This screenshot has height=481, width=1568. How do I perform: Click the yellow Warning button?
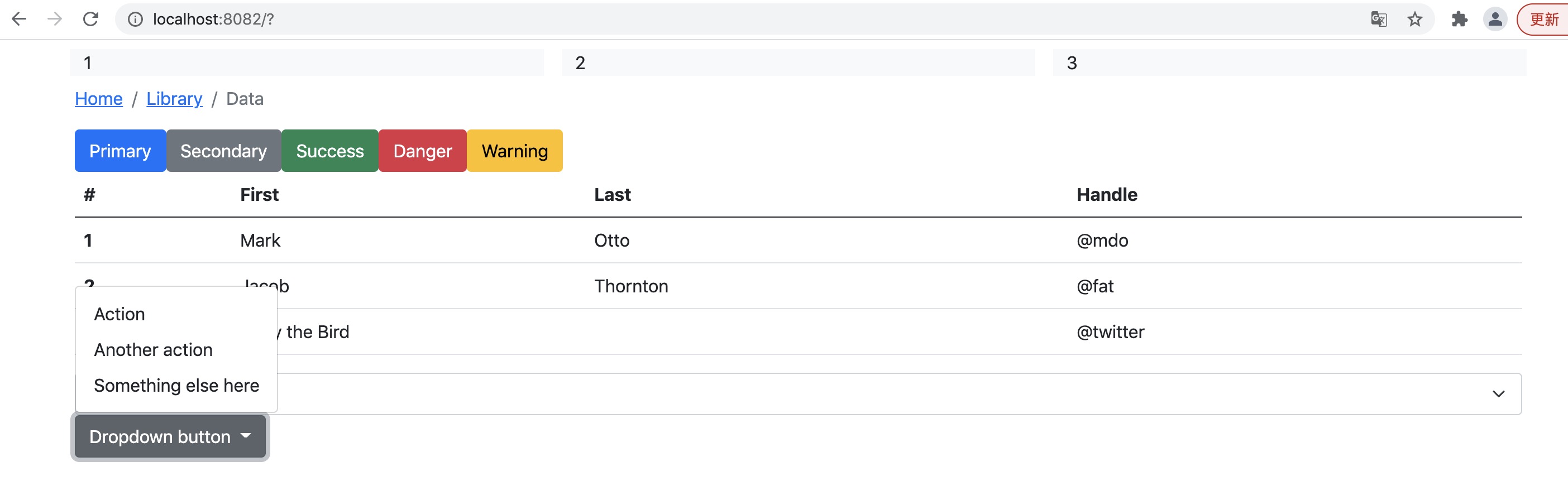(x=514, y=151)
